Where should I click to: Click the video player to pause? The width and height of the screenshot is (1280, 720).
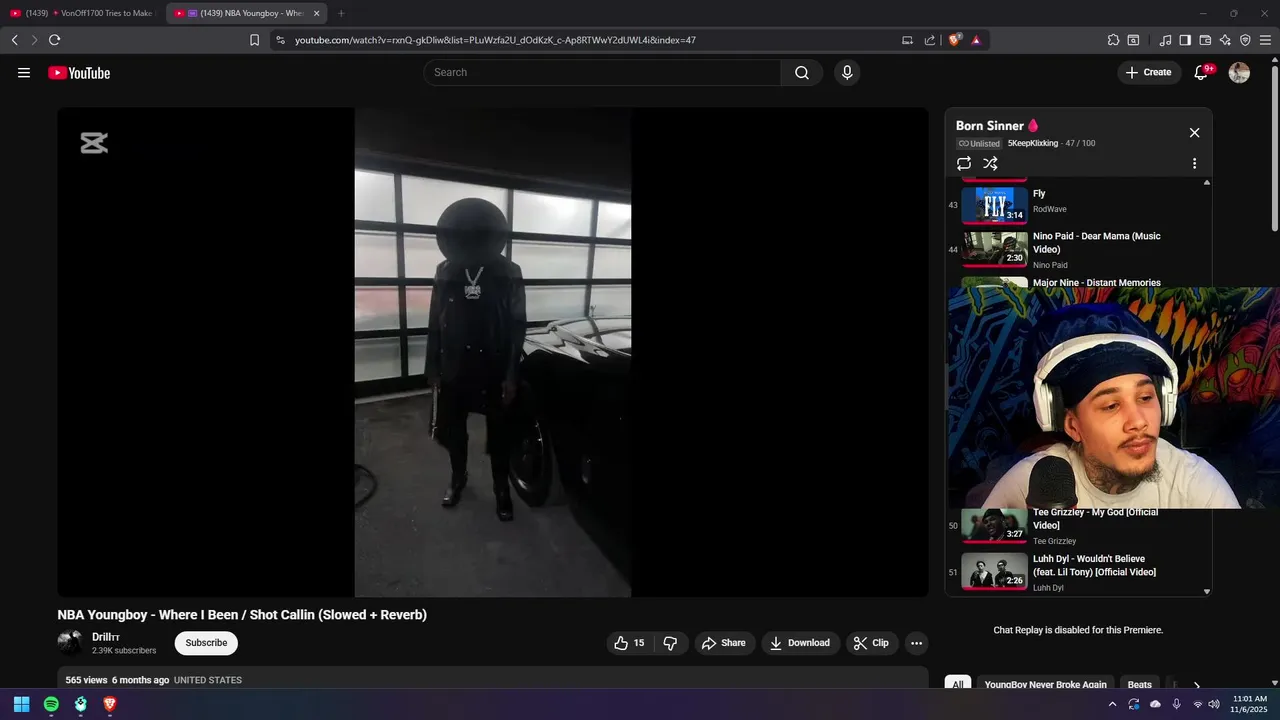[x=493, y=352]
